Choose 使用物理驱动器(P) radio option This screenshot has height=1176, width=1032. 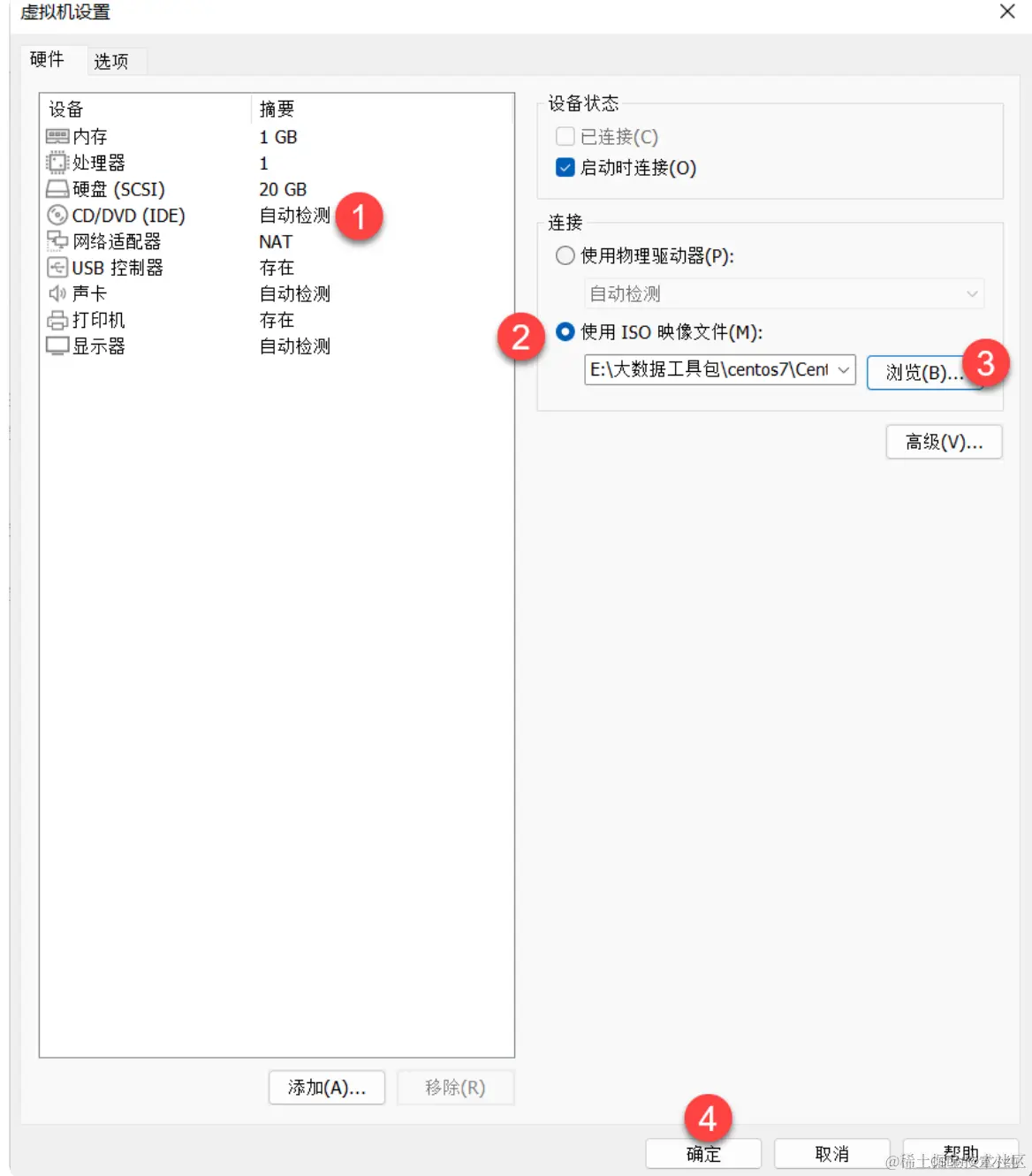coord(565,255)
